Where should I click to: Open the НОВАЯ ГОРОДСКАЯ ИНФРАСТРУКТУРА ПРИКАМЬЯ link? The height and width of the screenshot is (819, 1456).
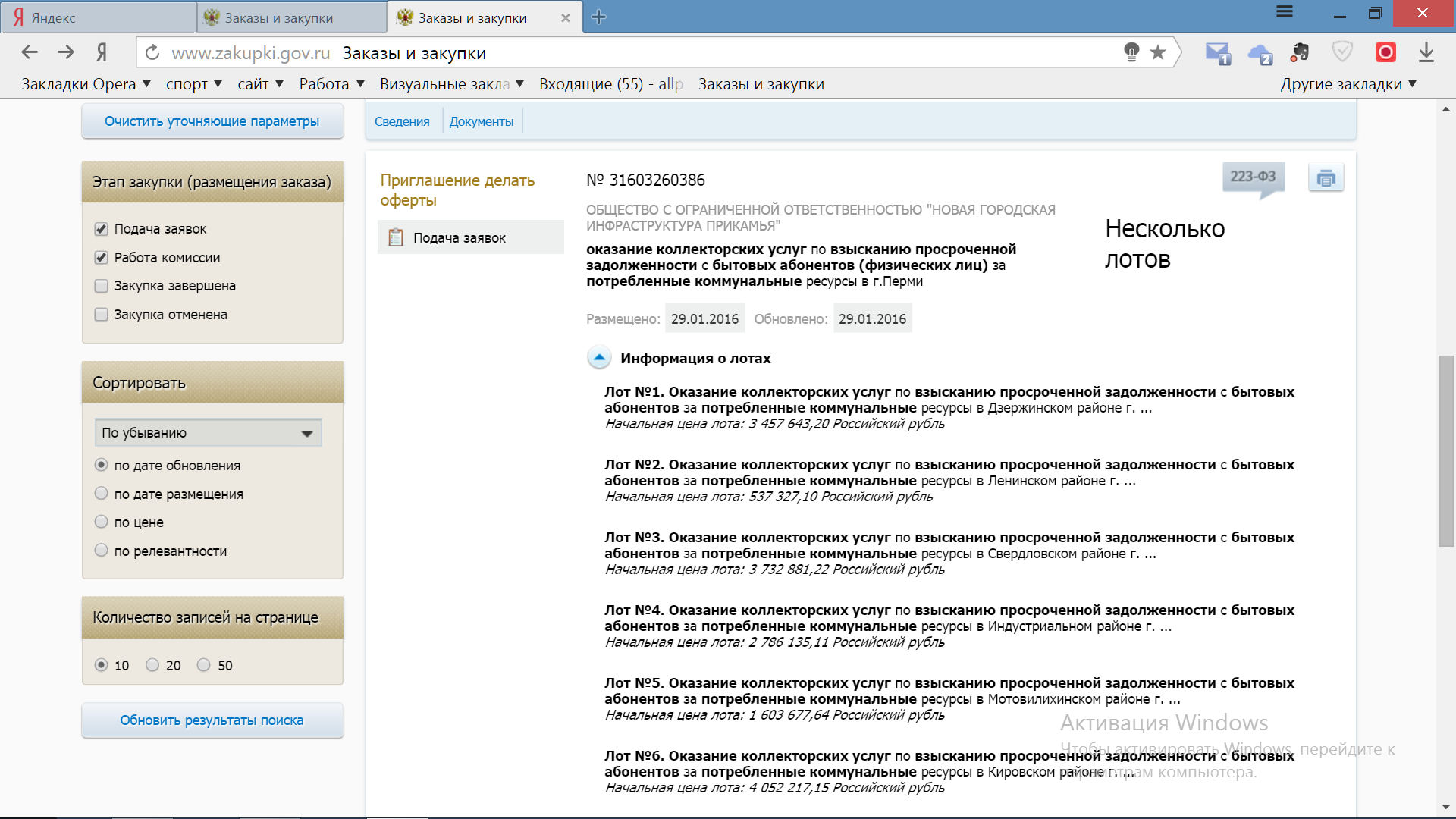821,218
